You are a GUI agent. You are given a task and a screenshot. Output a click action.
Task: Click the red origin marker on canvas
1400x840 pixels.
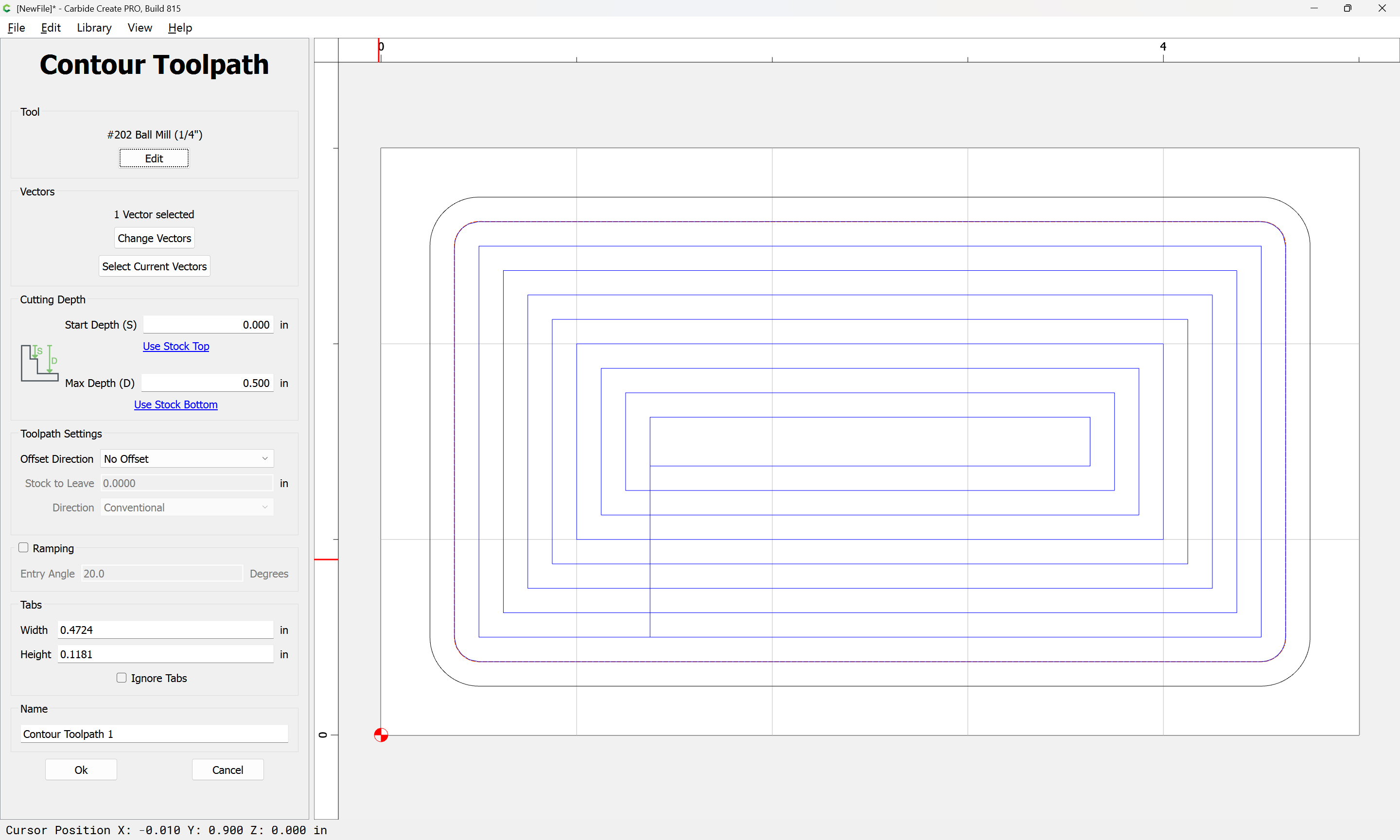coord(381,735)
